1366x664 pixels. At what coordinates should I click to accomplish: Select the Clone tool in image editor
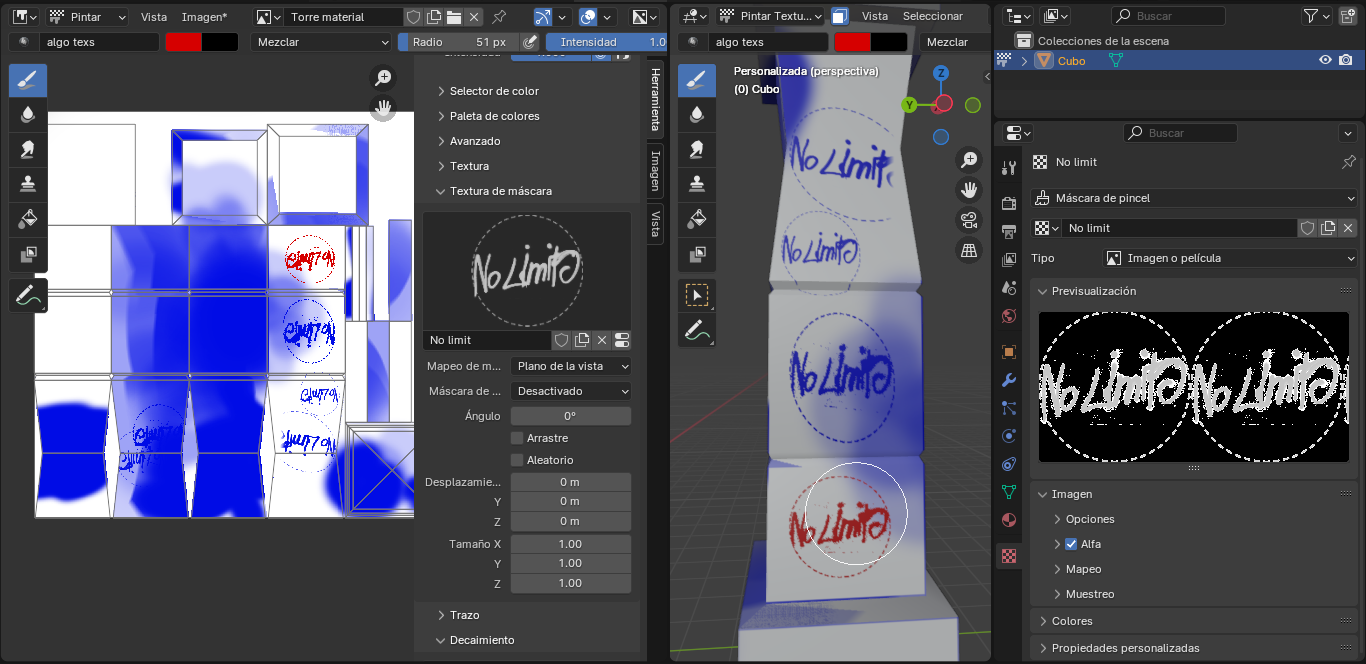pyautogui.click(x=28, y=183)
